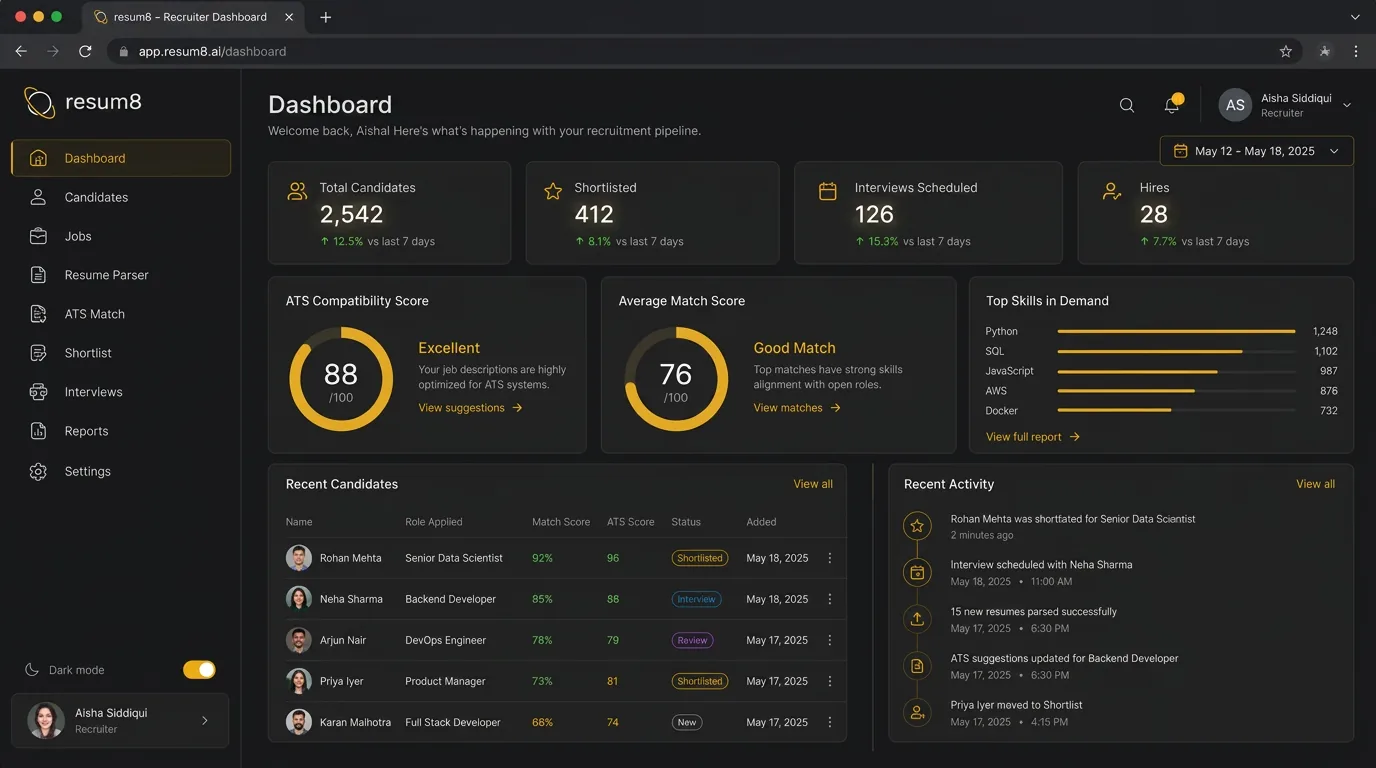
Task: Click the Review status badge for Arjun Nair
Action: click(692, 640)
